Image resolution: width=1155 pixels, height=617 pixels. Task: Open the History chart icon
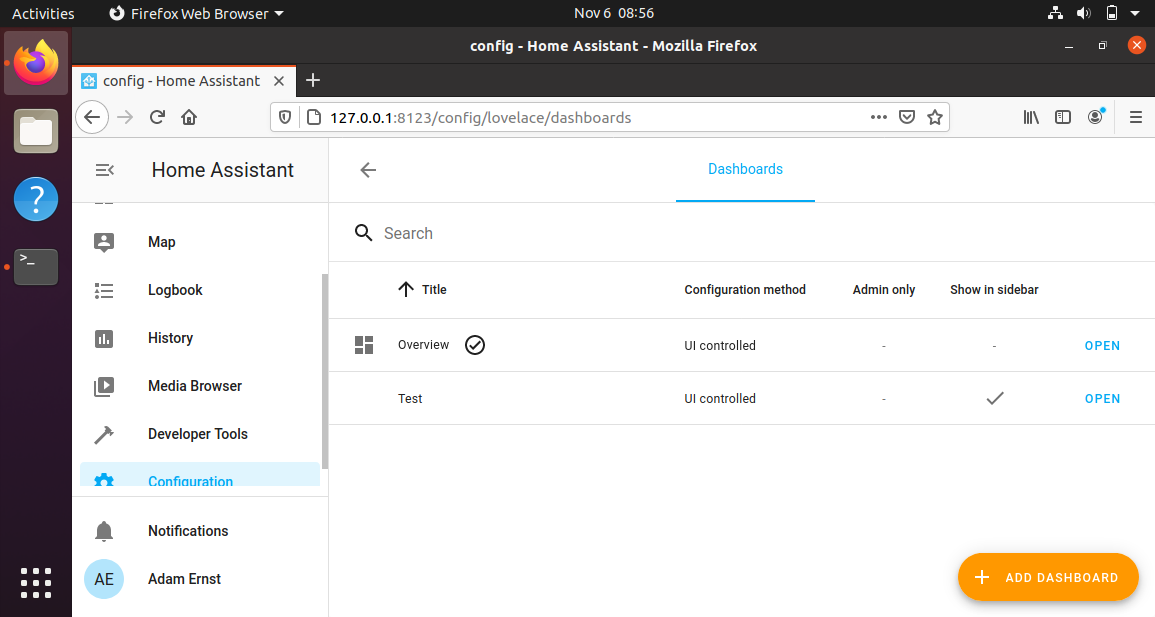[x=104, y=339]
